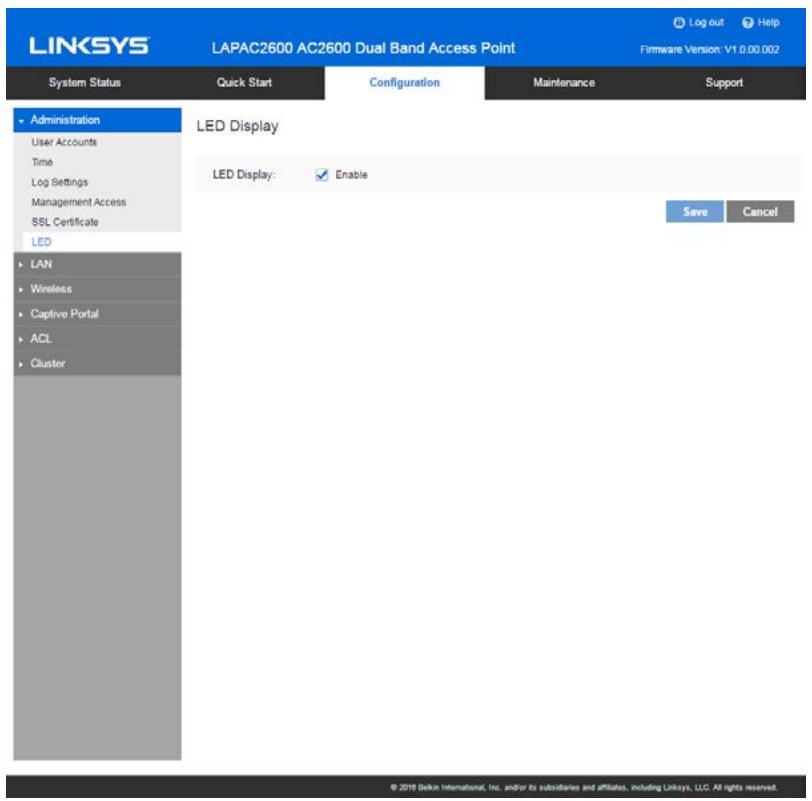Click the Belkin copyright footer text

click(584, 788)
